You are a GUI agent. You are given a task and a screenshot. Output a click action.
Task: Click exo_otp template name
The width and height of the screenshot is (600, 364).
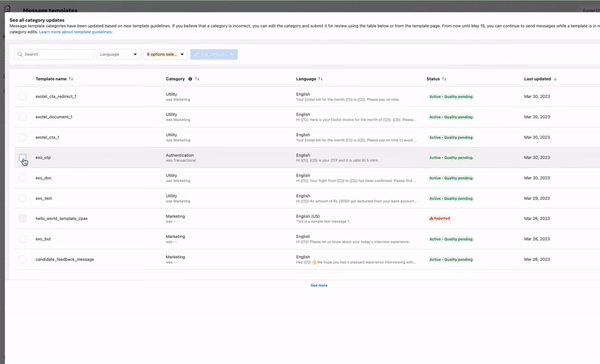tap(43, 157)
